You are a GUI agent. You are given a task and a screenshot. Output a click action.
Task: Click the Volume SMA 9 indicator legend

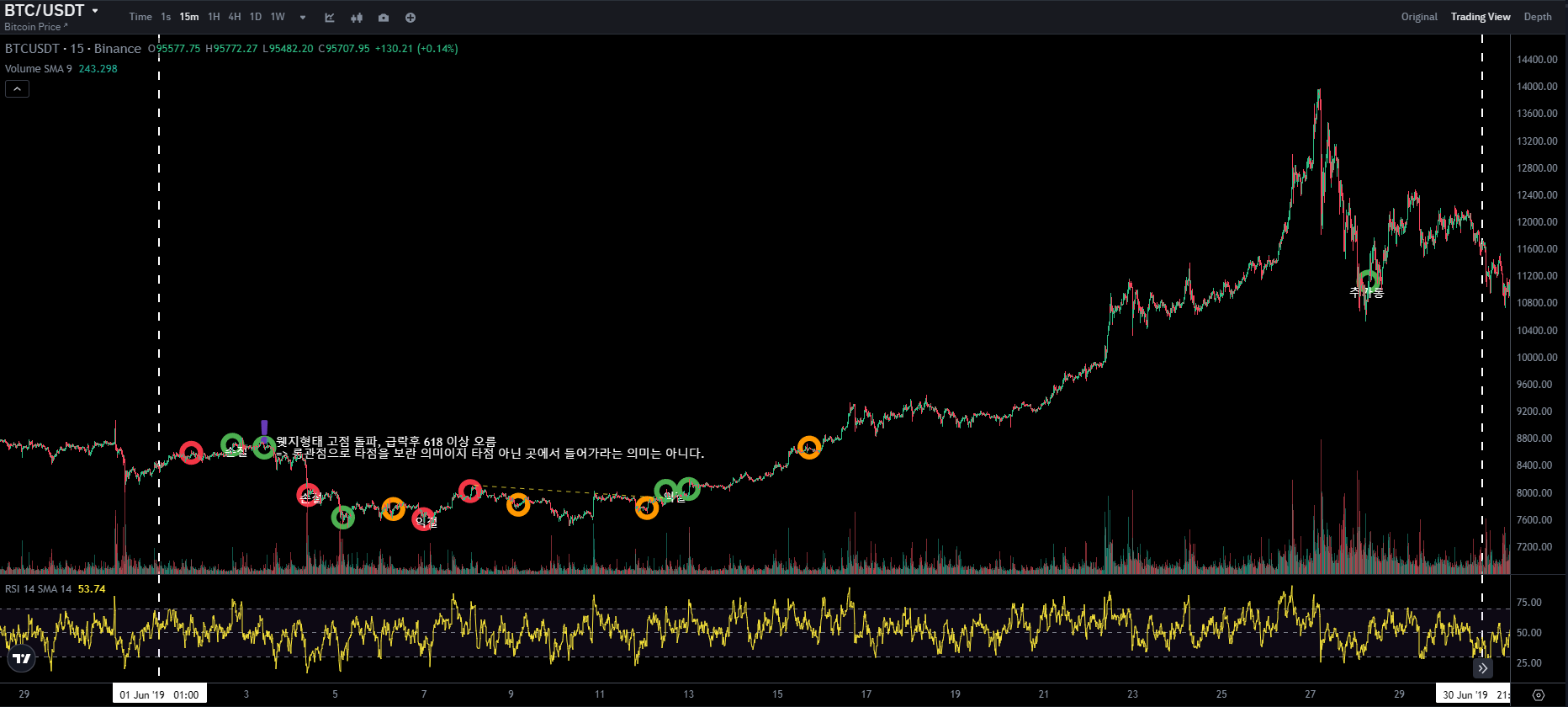(39, 69)
